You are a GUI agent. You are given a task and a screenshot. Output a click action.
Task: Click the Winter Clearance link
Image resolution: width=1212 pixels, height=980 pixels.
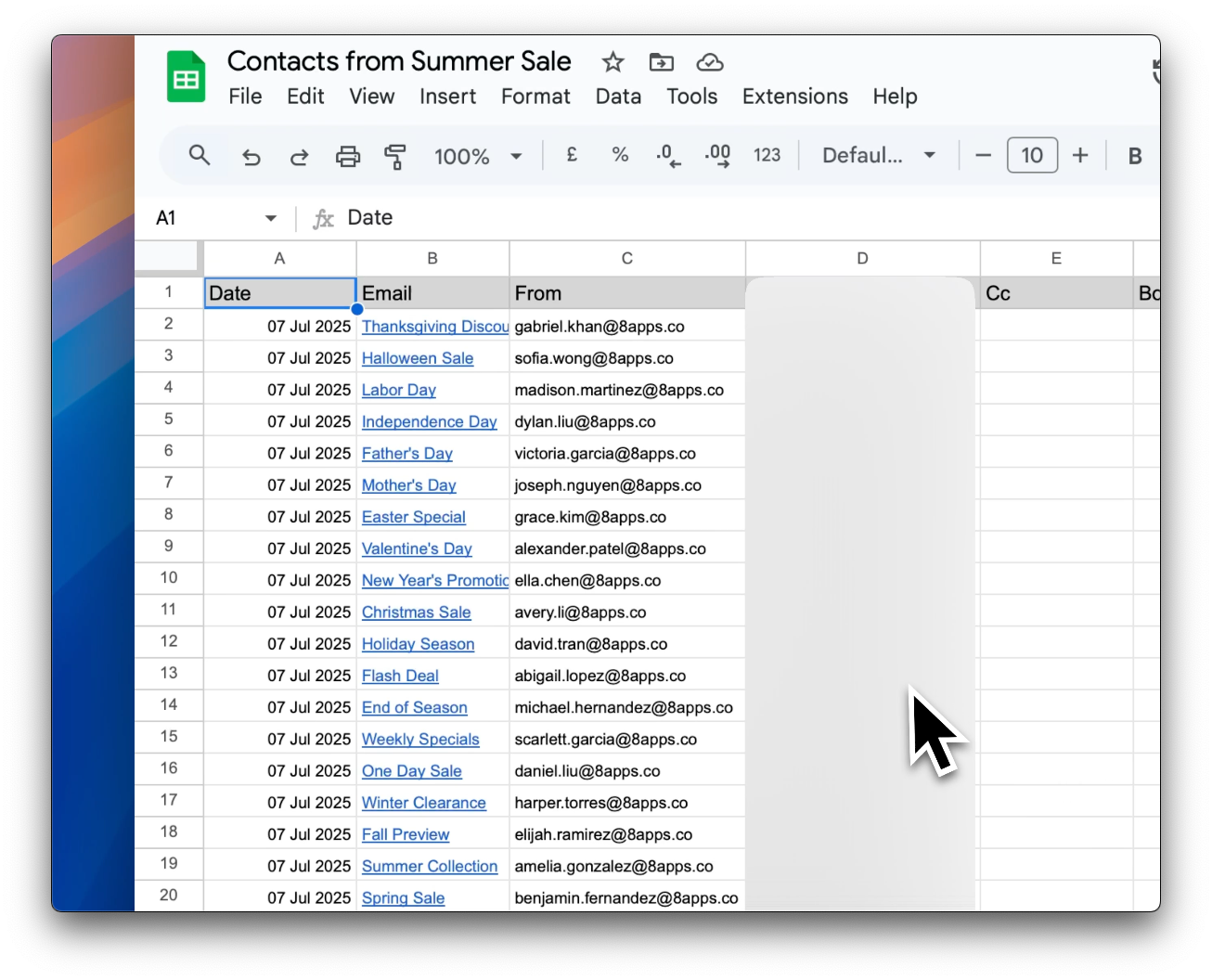pos(423,803)
